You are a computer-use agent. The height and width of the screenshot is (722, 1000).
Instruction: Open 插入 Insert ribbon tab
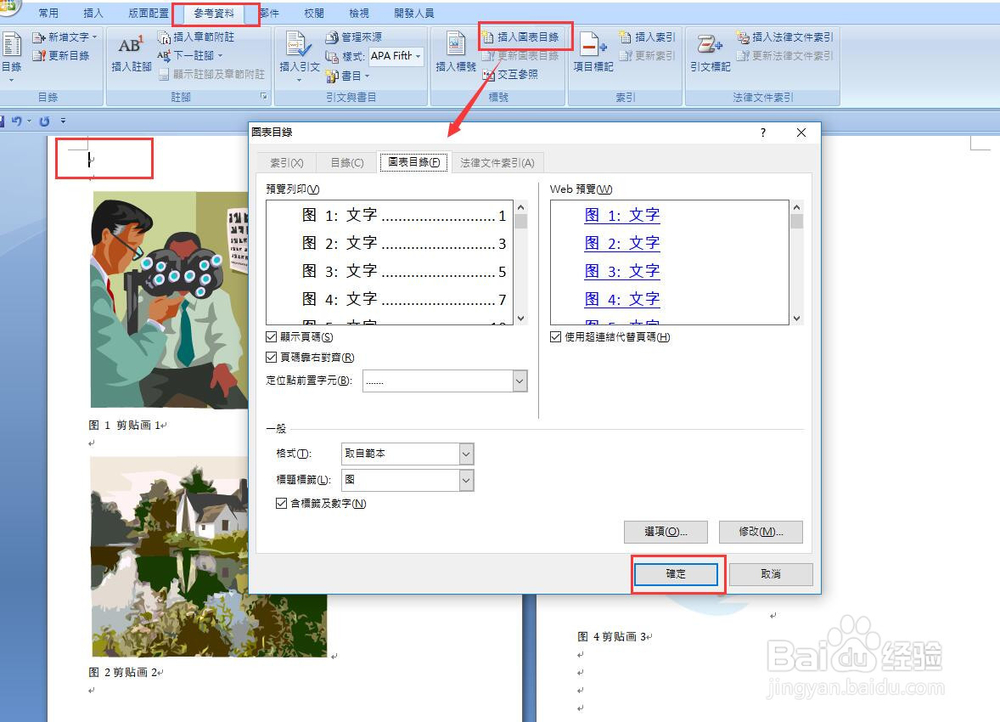(93, 13)
